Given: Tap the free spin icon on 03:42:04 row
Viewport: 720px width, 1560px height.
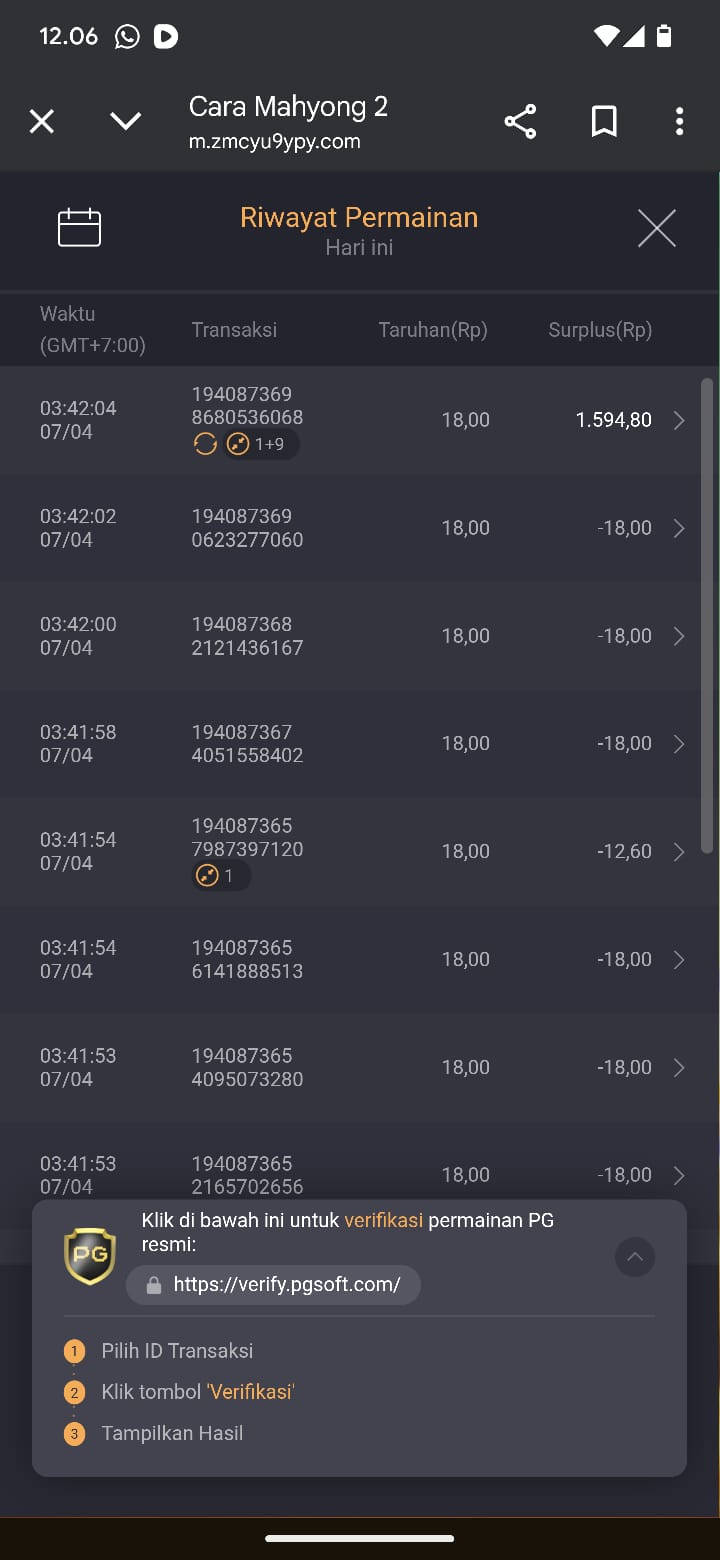Looking at the screenshot, I should tap(205, 444).
